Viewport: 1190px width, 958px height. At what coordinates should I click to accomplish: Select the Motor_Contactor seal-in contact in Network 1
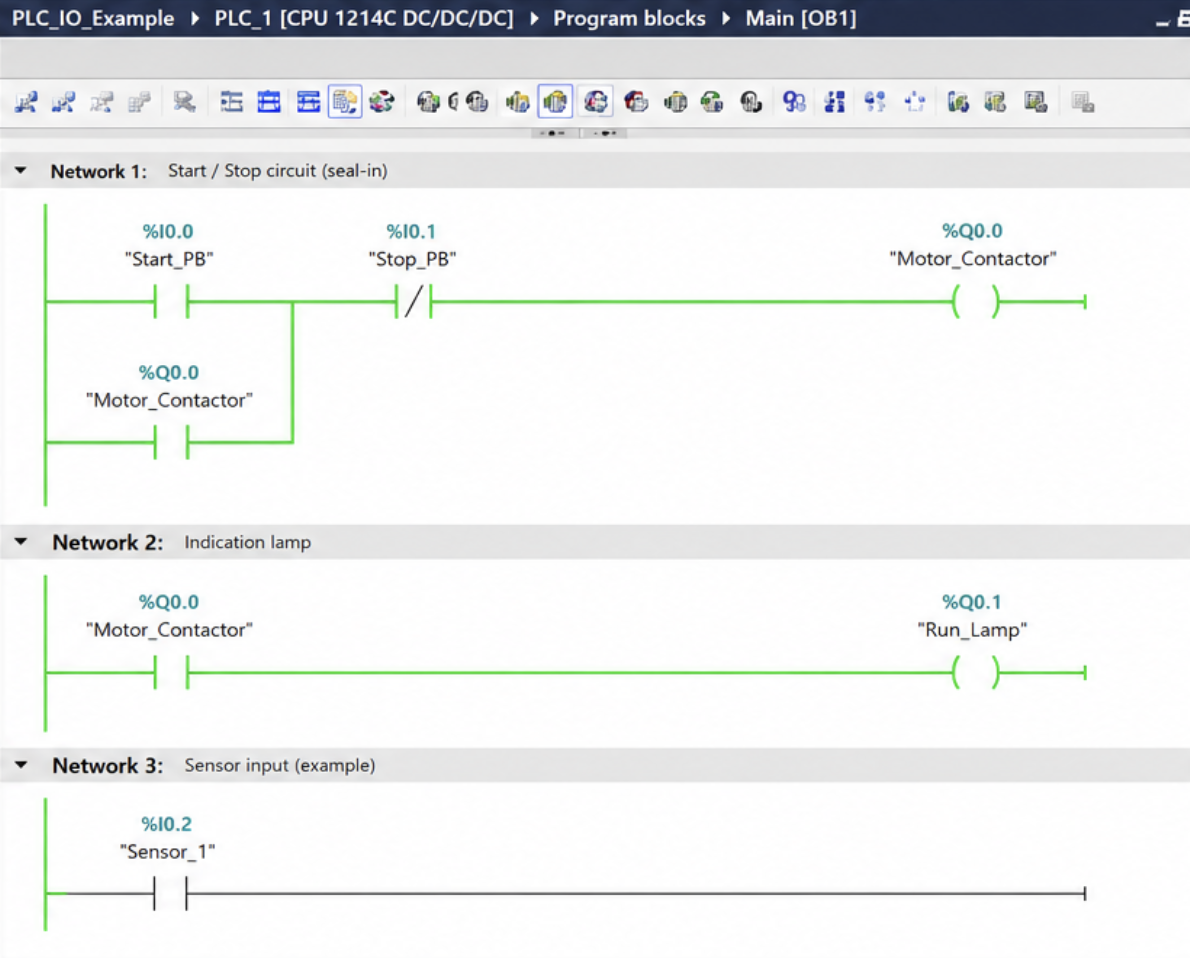171,442
